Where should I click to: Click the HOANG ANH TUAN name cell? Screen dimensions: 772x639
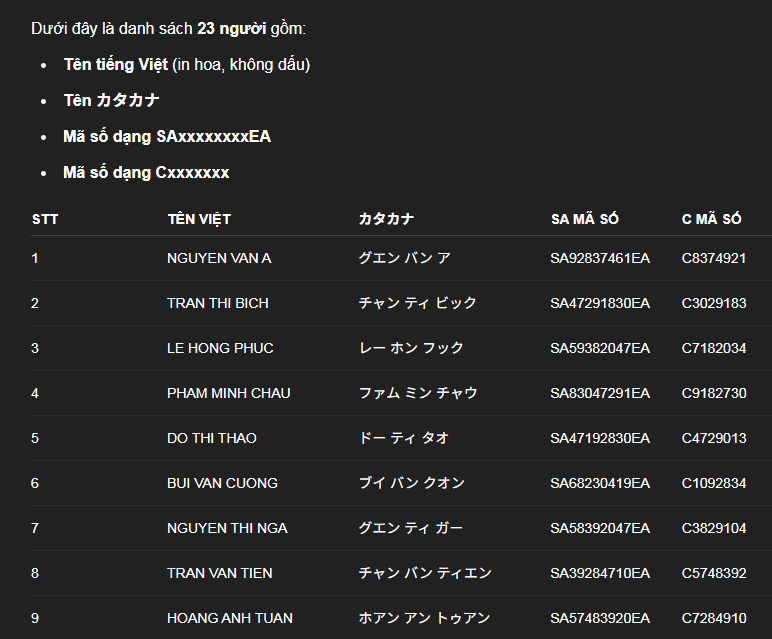coord(230,618)
